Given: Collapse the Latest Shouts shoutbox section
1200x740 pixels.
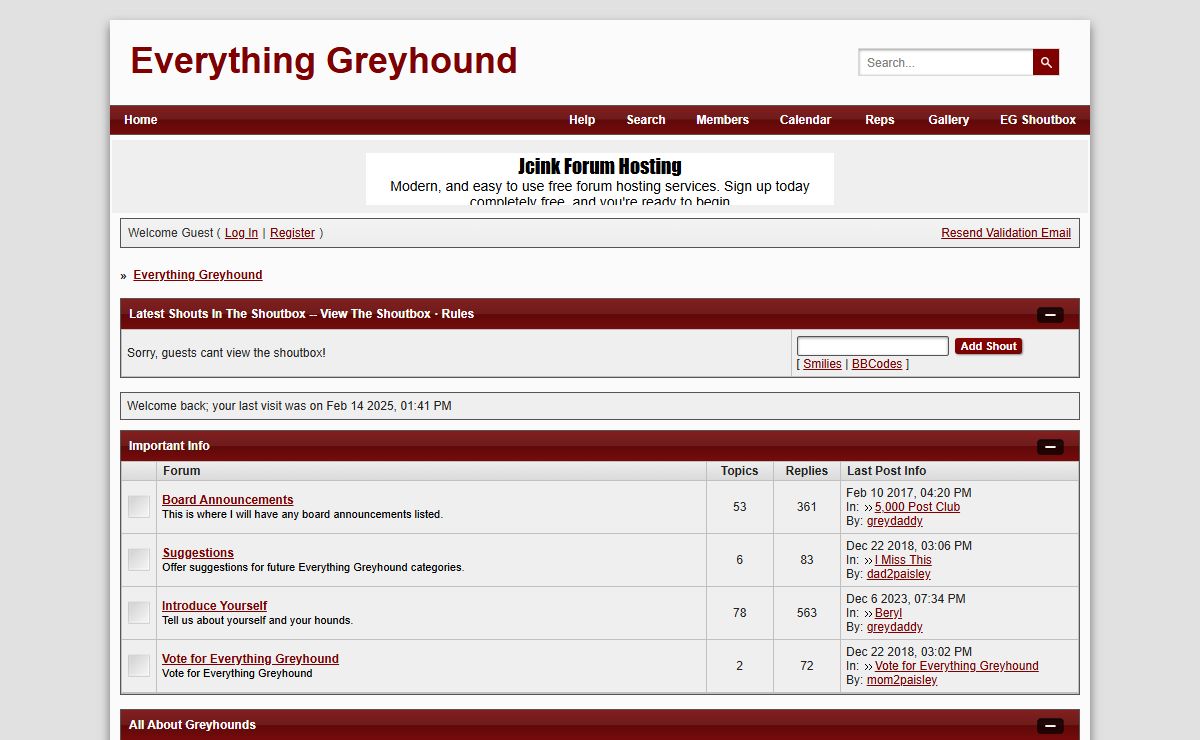Looking at the screenshot, I should click(x=1050, y=314).
